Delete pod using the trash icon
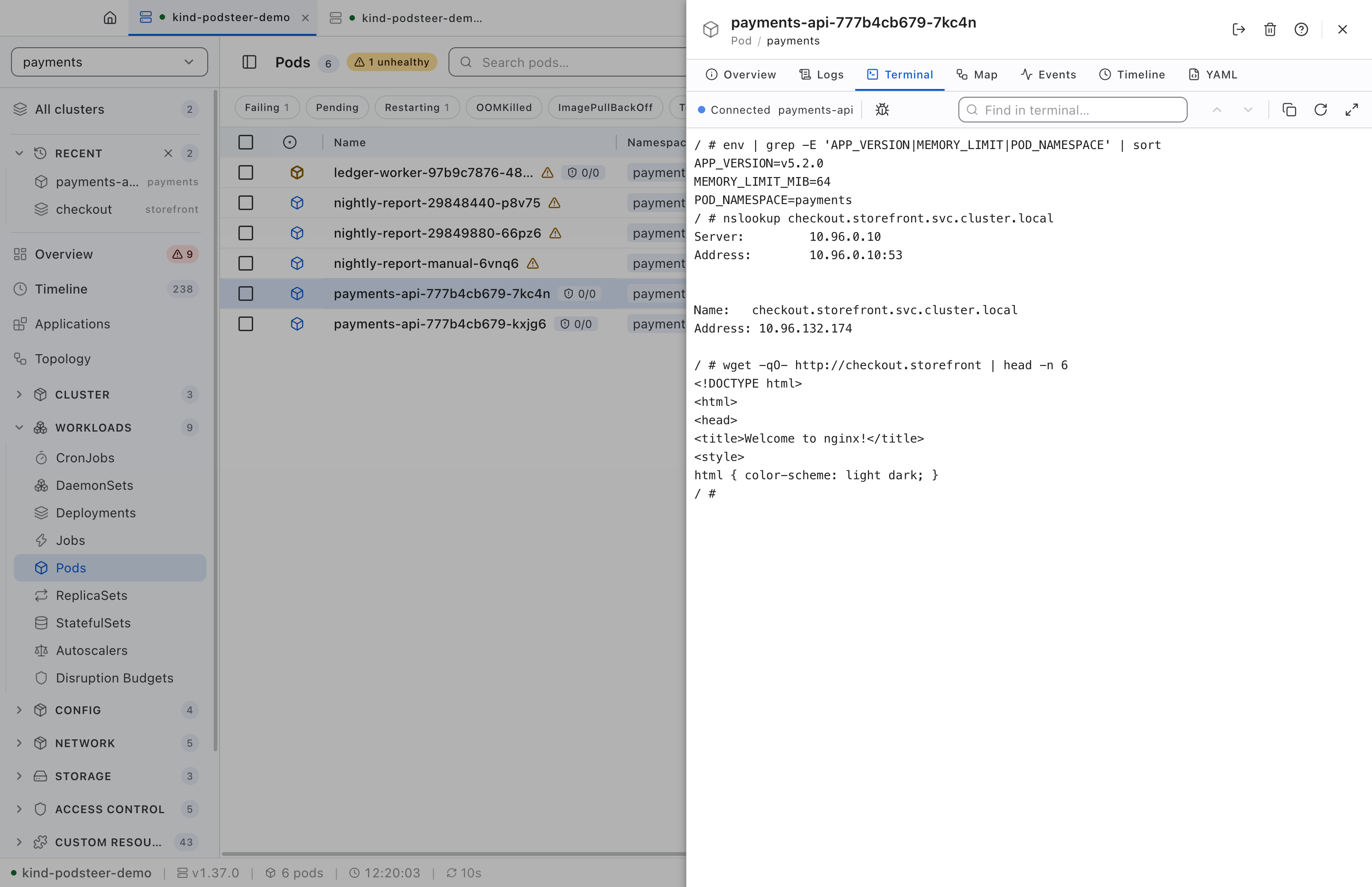The width and height of the screenshot is (1372, 887). pos(1270,29)
